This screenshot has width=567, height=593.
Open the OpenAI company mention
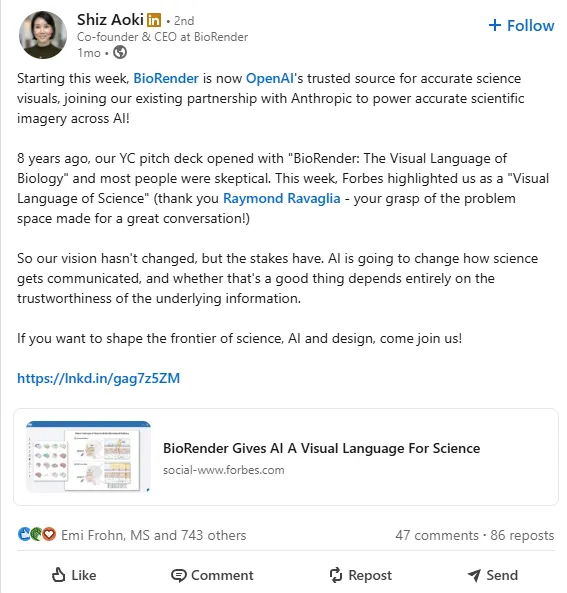tap(270, 78)
